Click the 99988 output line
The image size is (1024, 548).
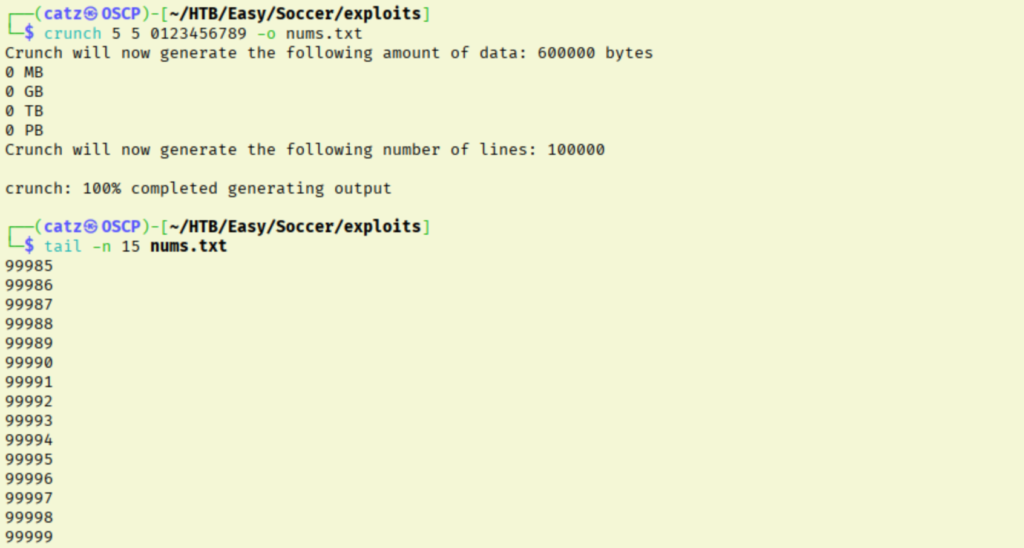pyautogui.click(x=29, y=324)
